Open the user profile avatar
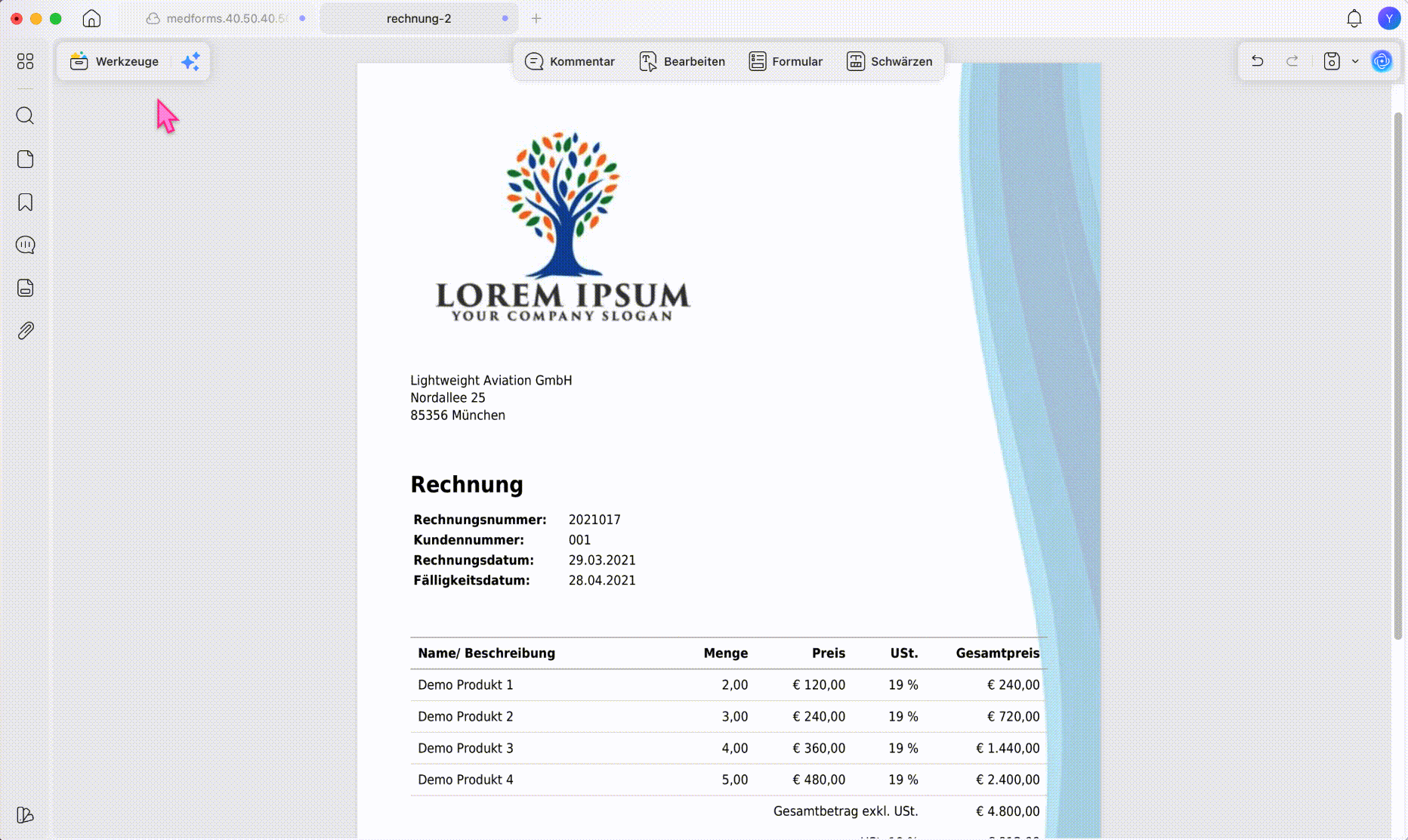Screen dimensions: 1408x840 click(x=1389, y=18)
